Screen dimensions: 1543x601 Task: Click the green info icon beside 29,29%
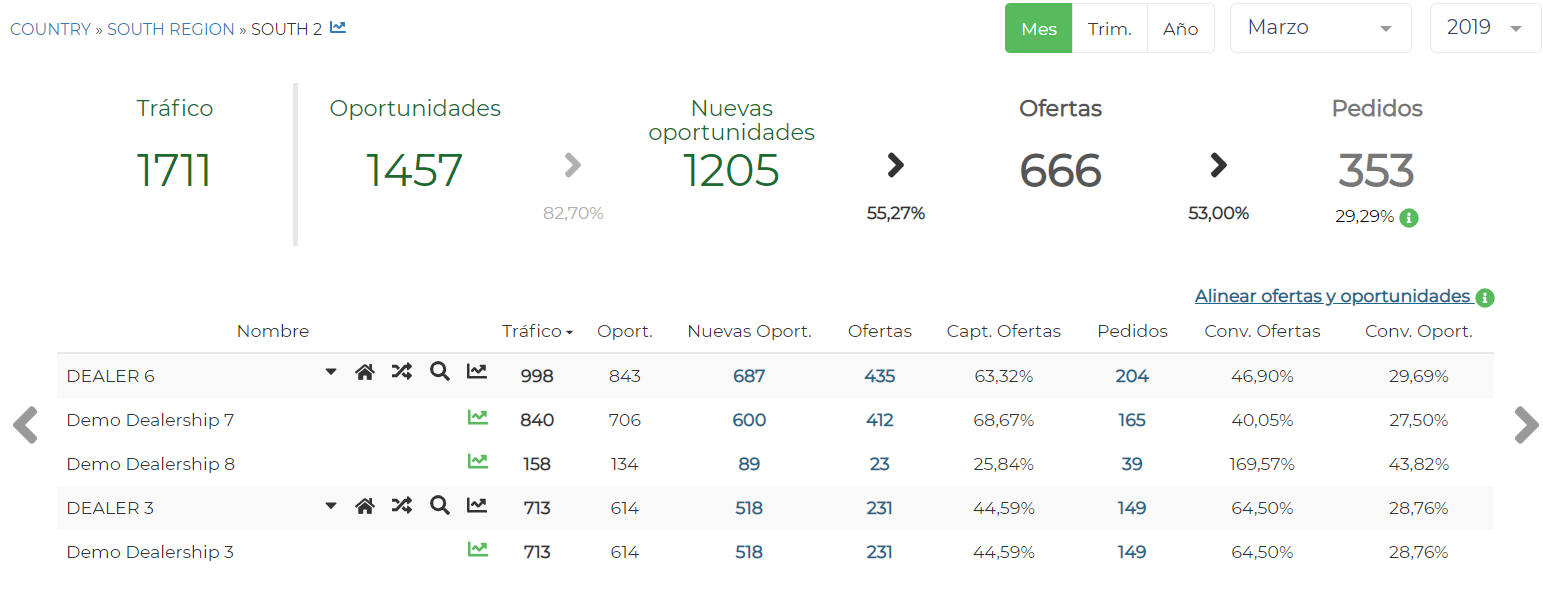pyautogui.click(x=1409, y=217)
